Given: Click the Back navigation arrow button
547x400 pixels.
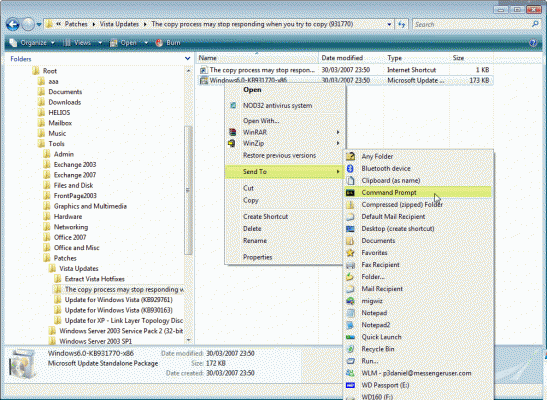Looking at the screenshot, I should click(13, 24).
